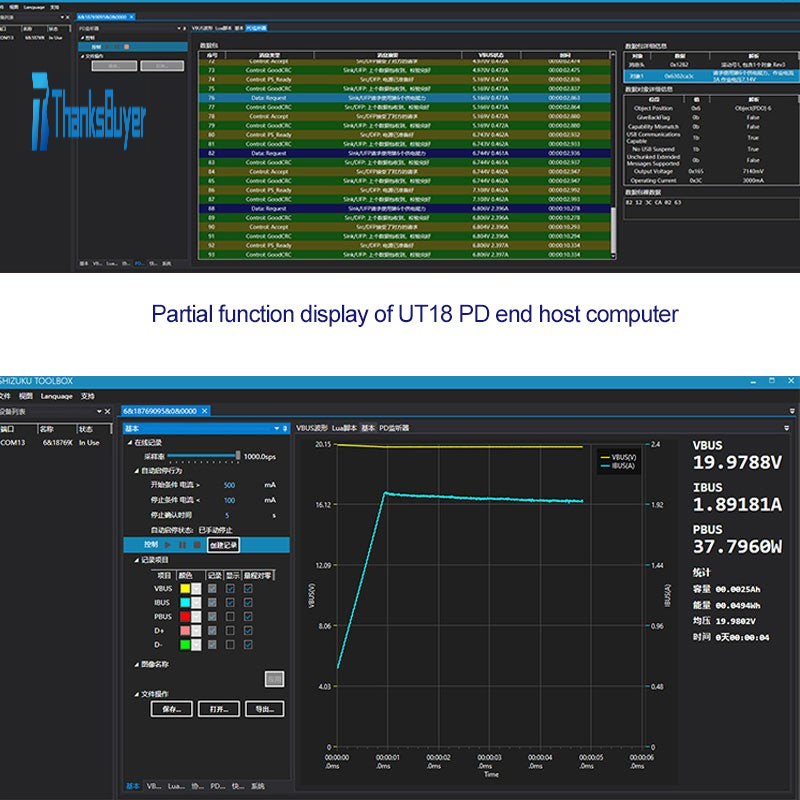Viewport: 800px width, 800px height.
Task: Open the Language menu in lower window
Action: coord(56,396)
